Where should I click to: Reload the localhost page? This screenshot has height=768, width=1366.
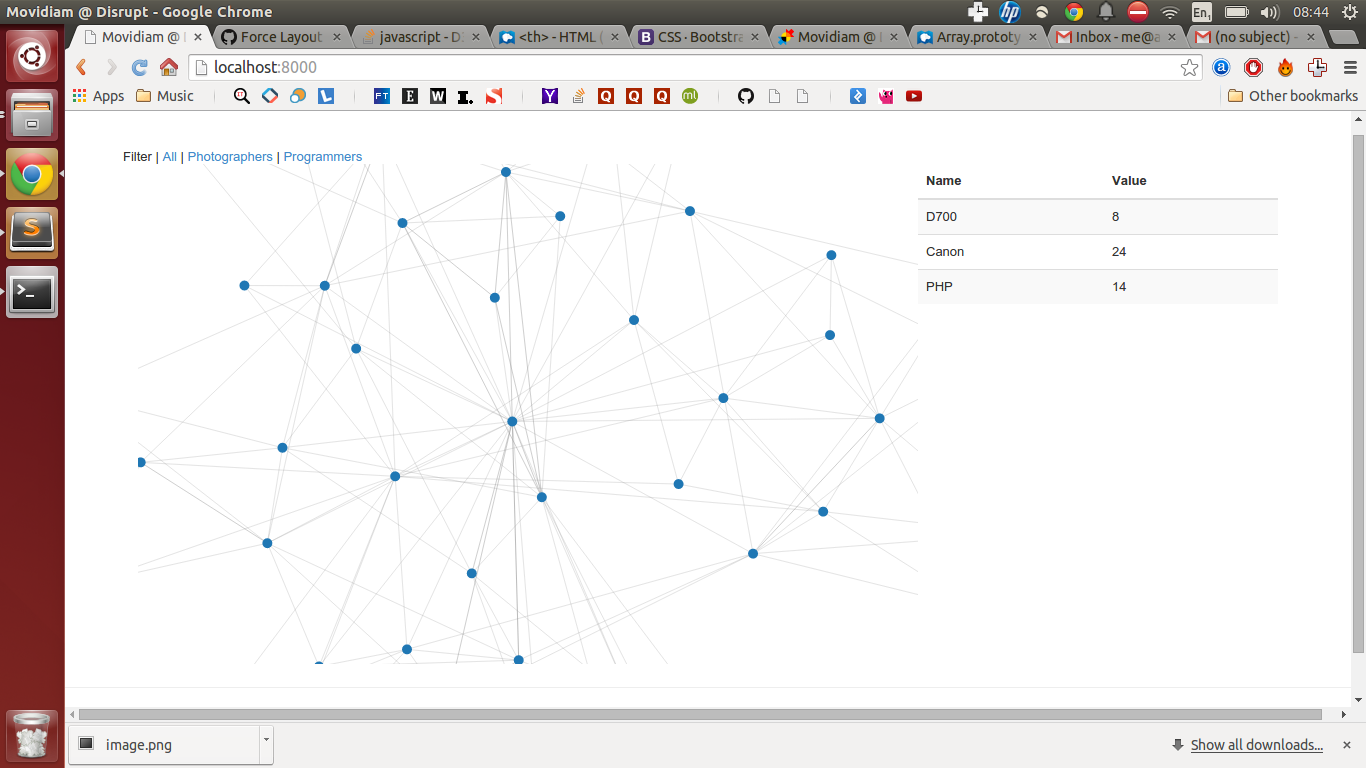click(x=140, y=67)
